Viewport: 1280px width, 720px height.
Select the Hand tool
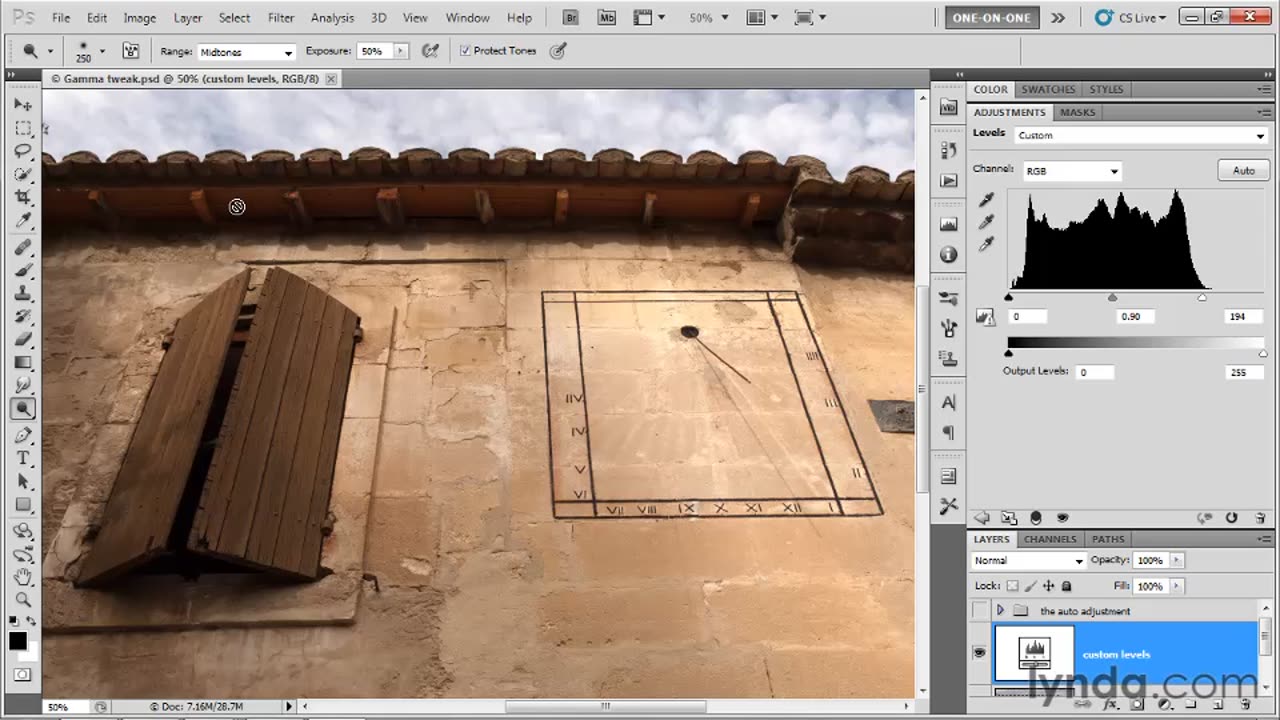pyautogui.click(x=23, y=577)
